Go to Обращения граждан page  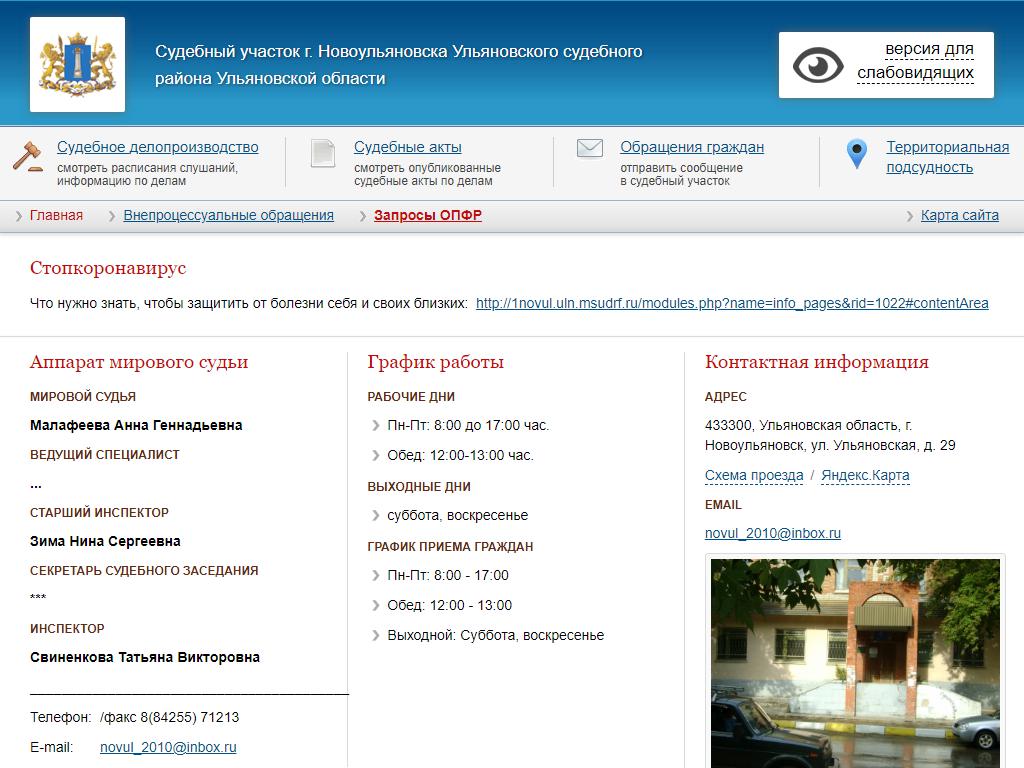(691, 147)
